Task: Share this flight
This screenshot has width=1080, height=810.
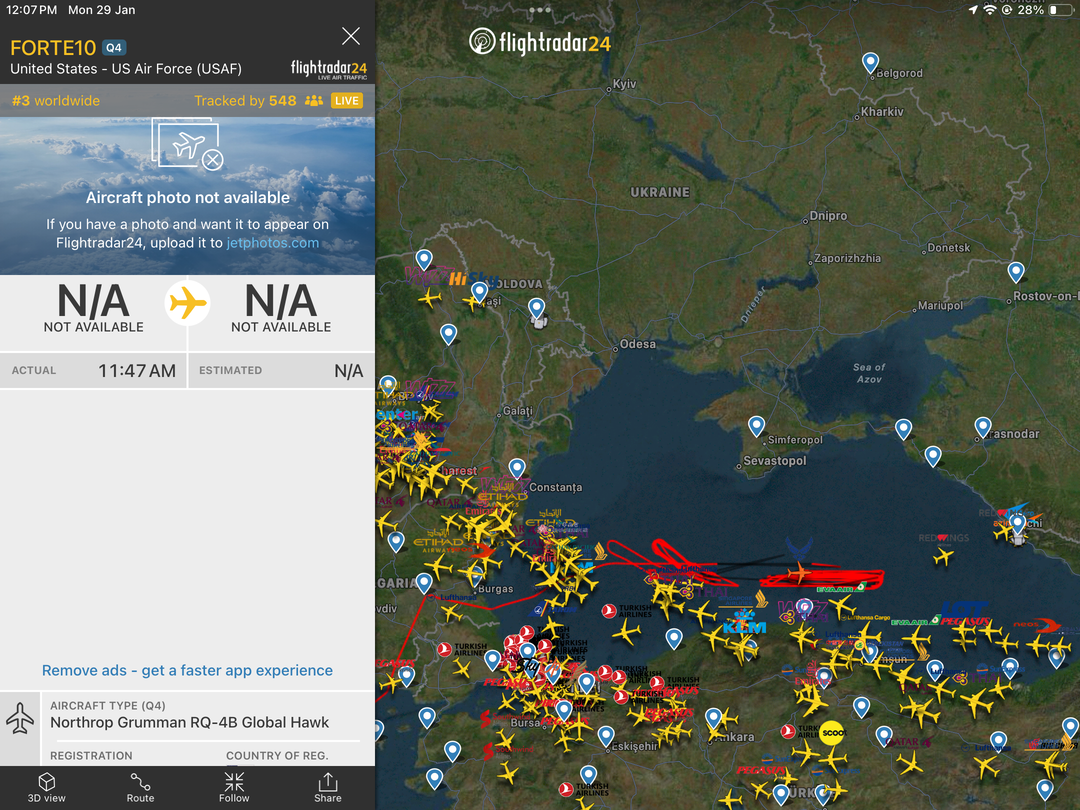Action: (x=328, y=787)
